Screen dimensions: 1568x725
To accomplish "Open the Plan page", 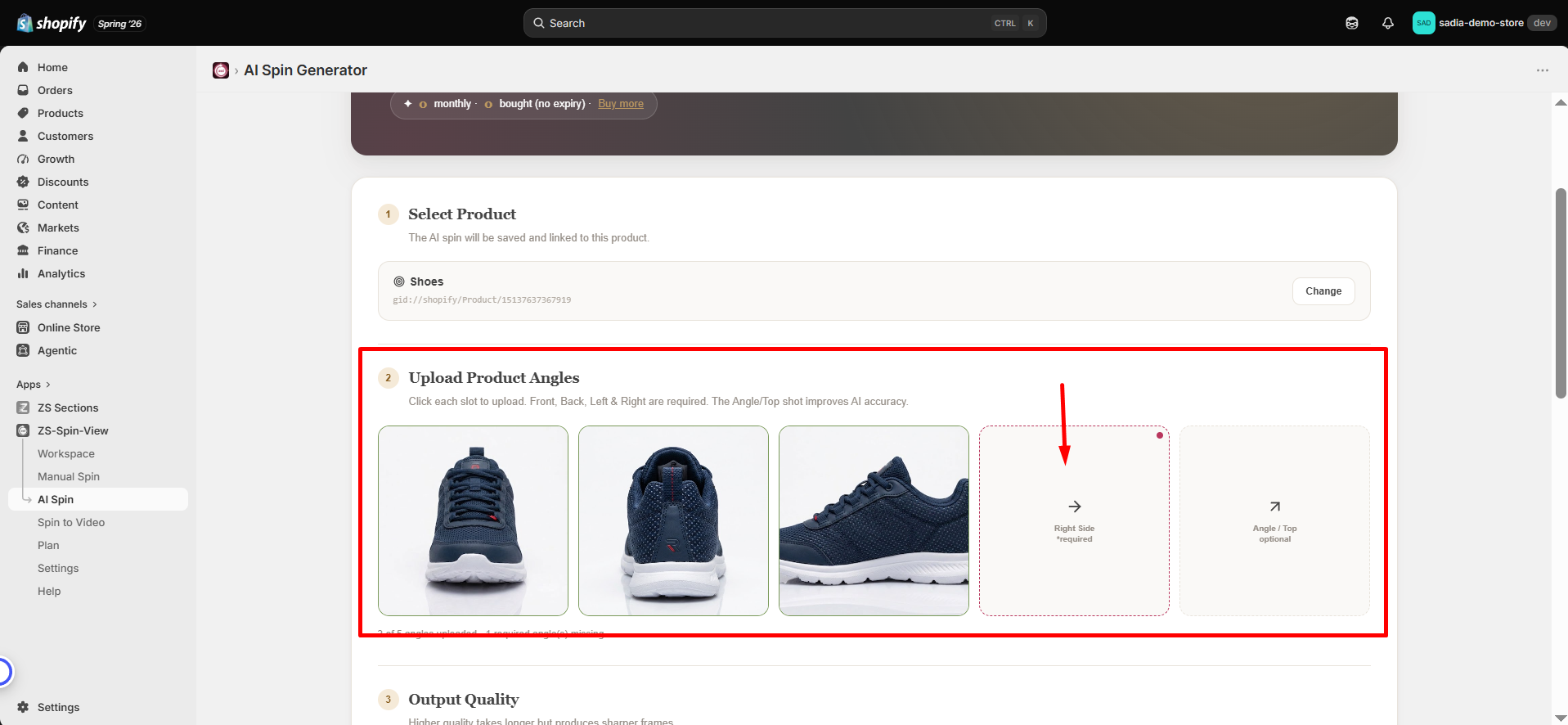I will click(48, 545).
